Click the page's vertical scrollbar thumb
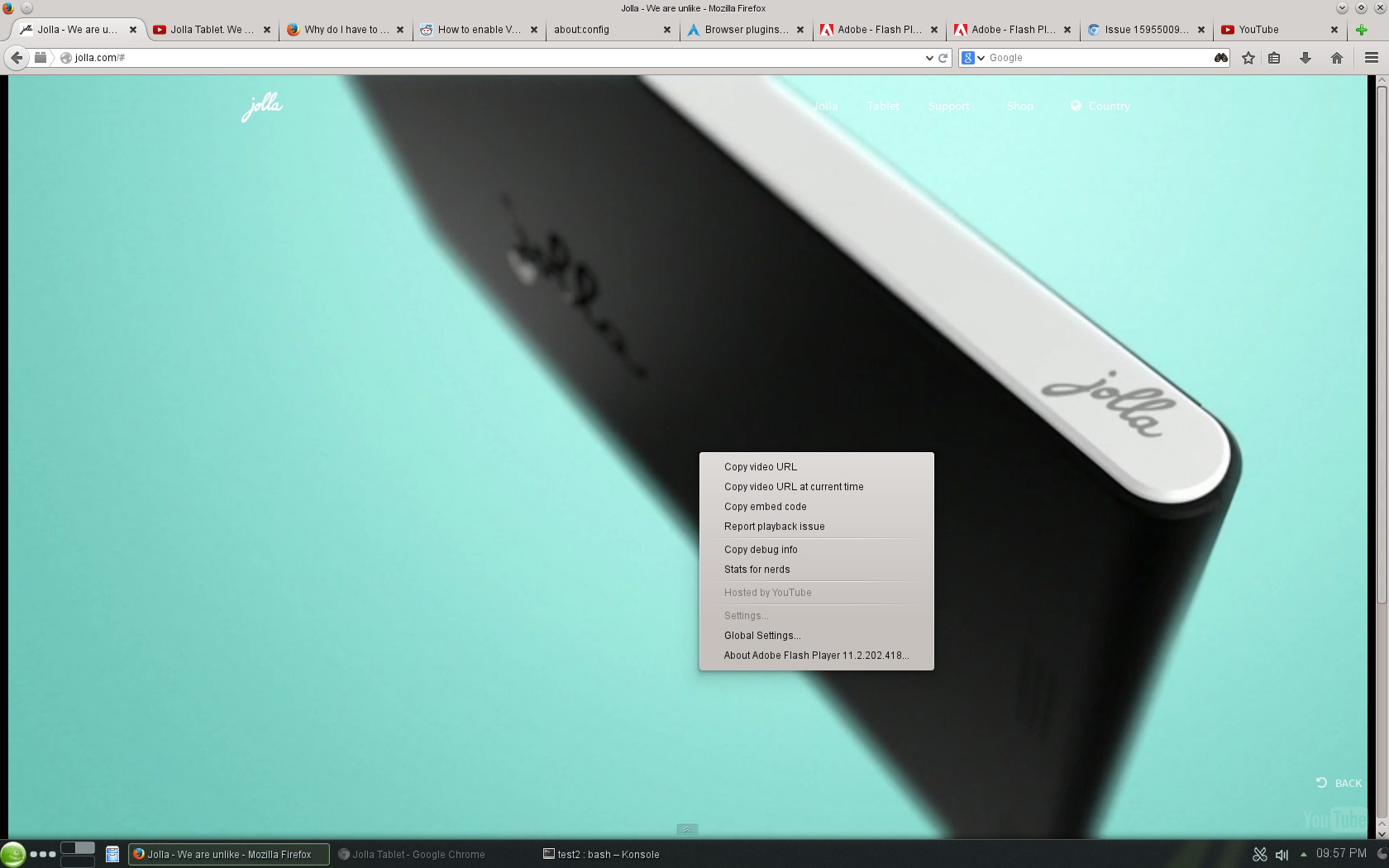1389x868 pixels. click(1382, 343)
